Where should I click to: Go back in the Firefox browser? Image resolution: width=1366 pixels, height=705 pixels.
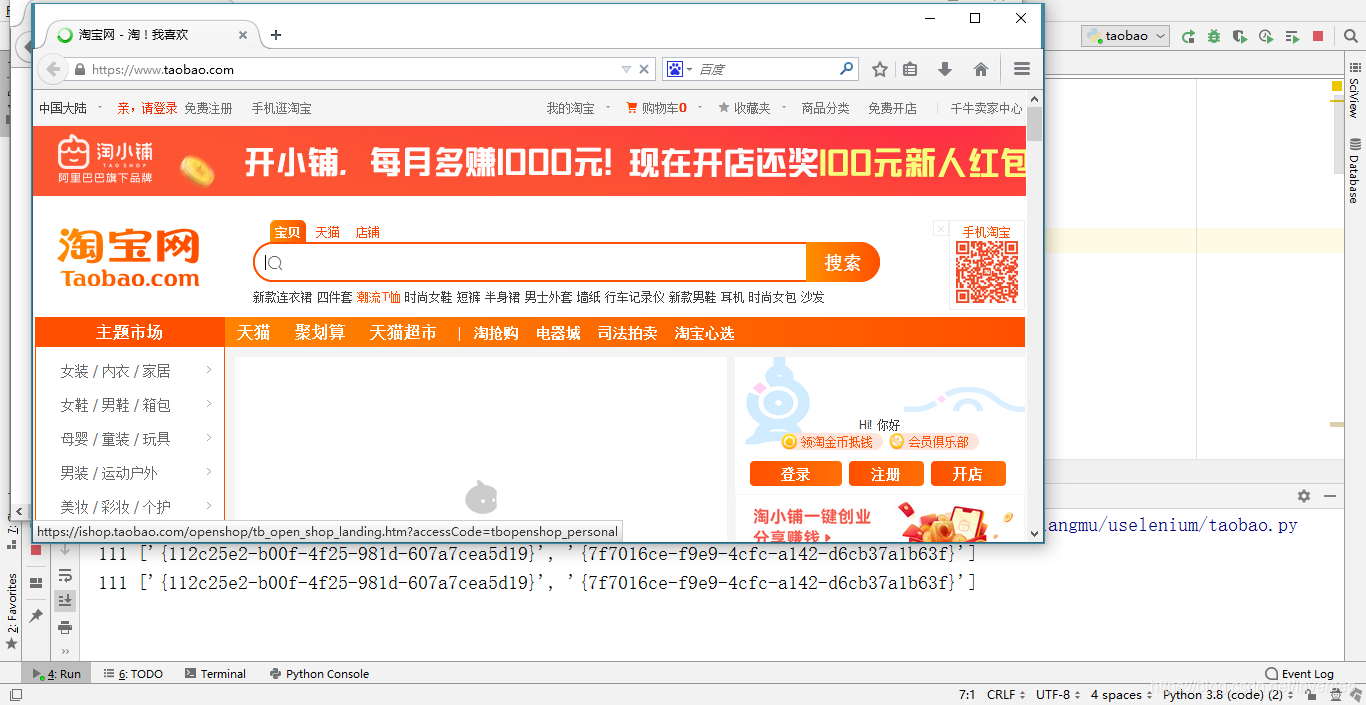click(x=53, y=70)
